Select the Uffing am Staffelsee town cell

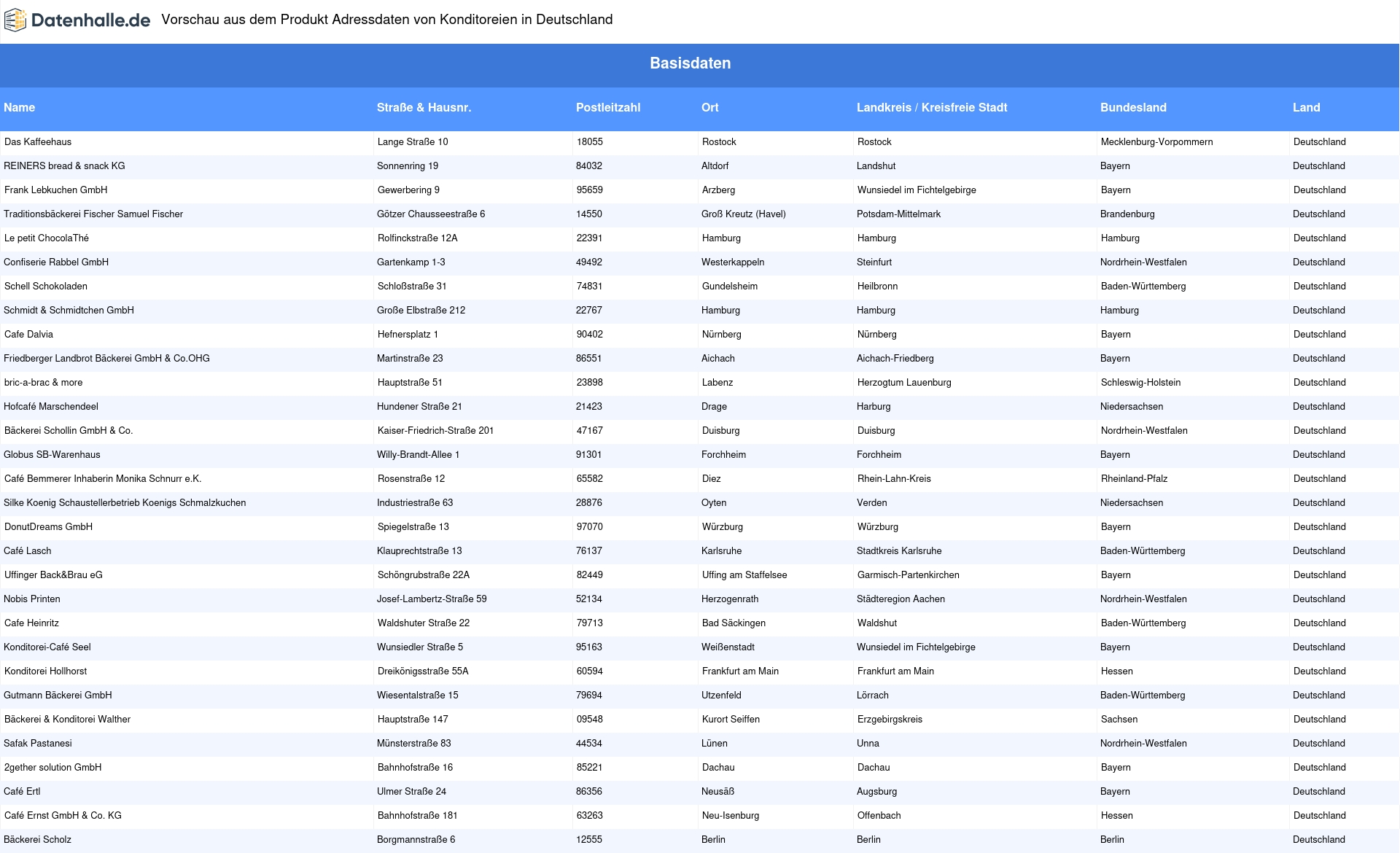coord(744,575)
